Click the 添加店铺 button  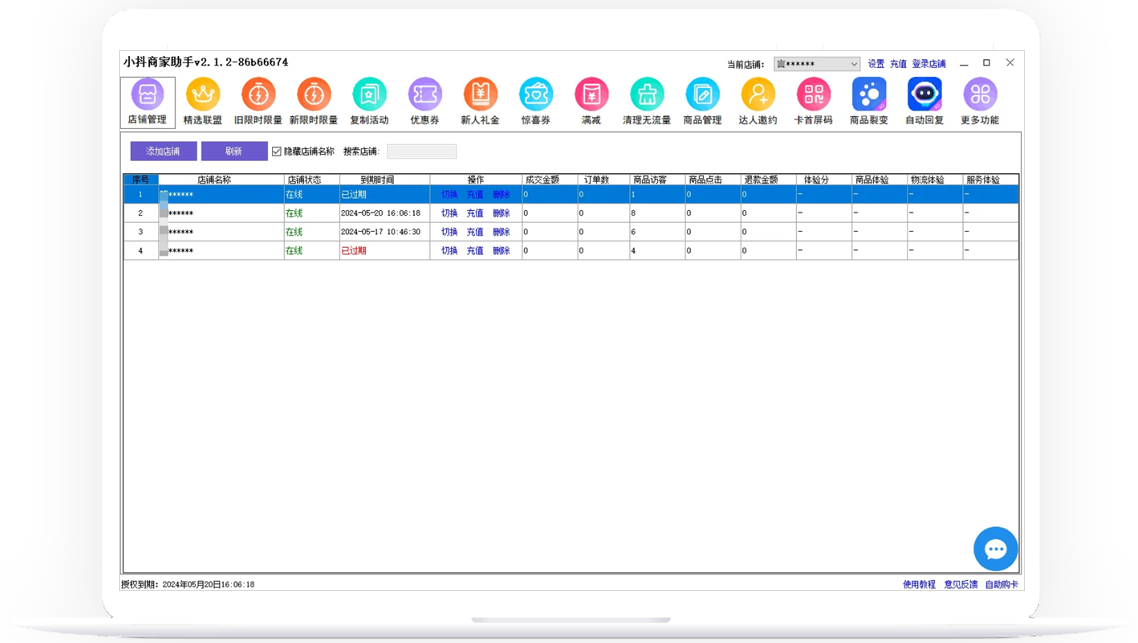pos(163,151)
